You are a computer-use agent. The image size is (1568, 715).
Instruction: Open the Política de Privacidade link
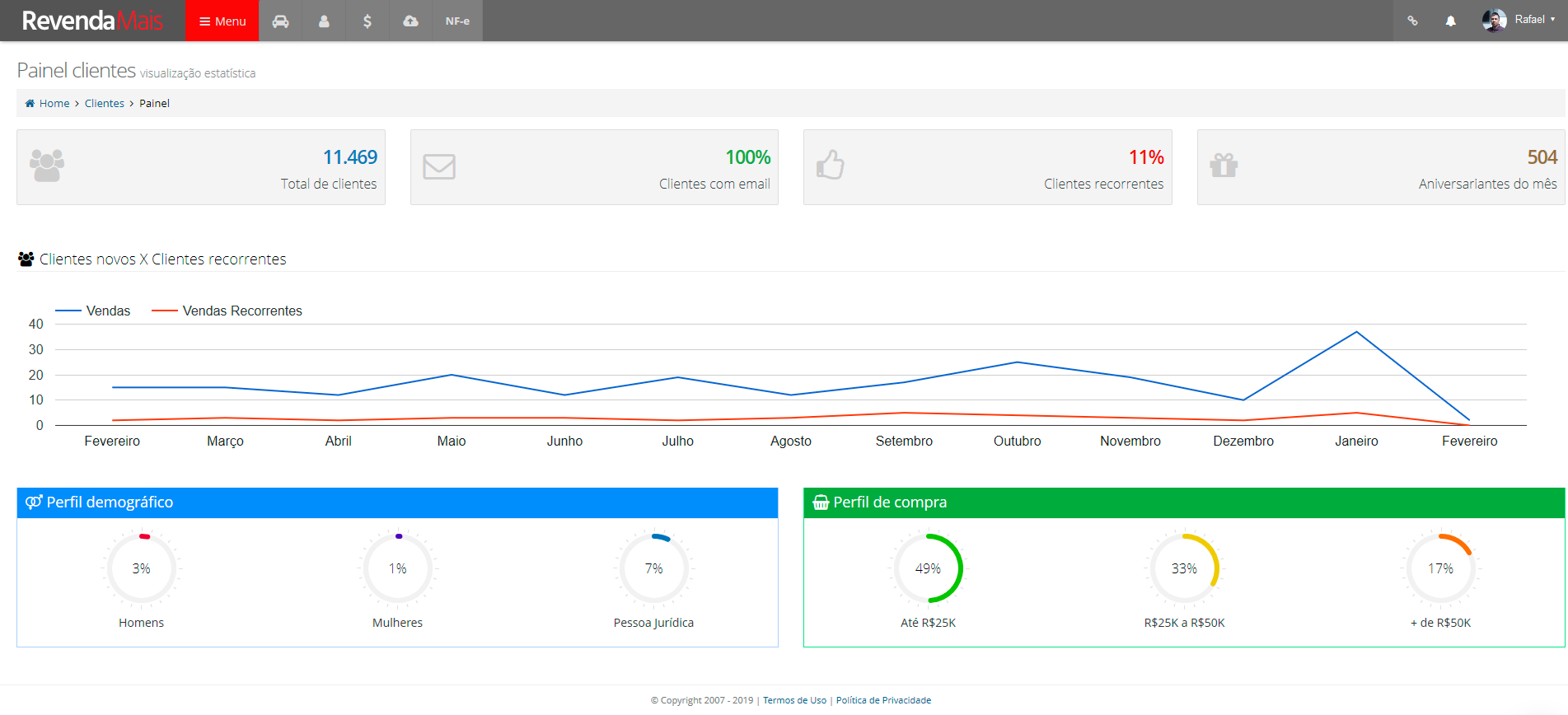[x=883, y=701]
